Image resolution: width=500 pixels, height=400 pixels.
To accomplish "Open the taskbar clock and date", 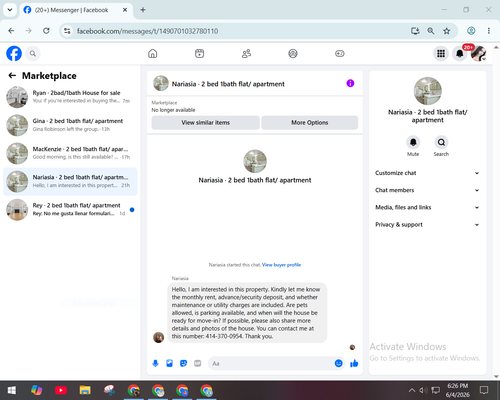I will [457, 390].
